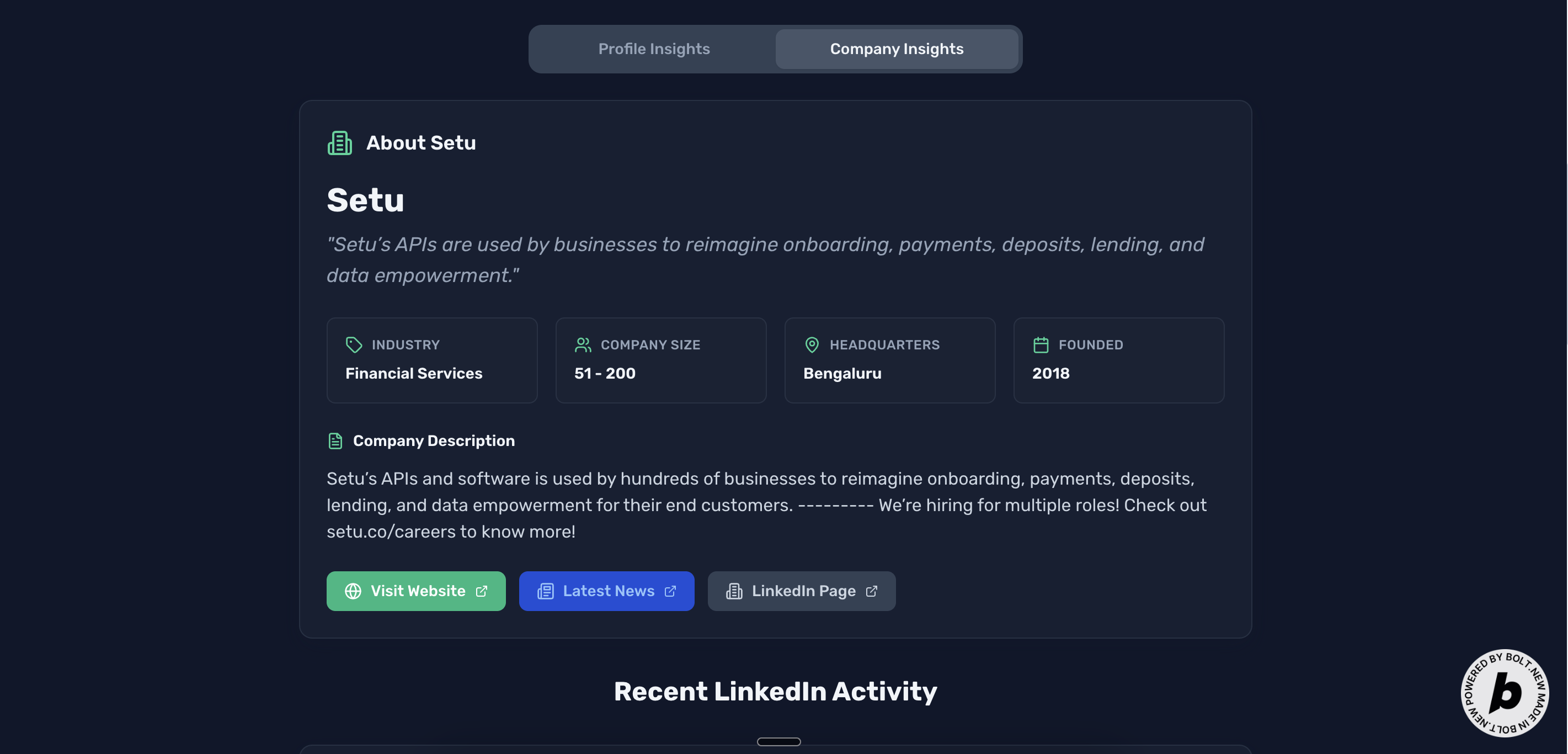Click the document icon beside Company Description
The height and width of the screenshot is (754, 1568).
point(335,440)
